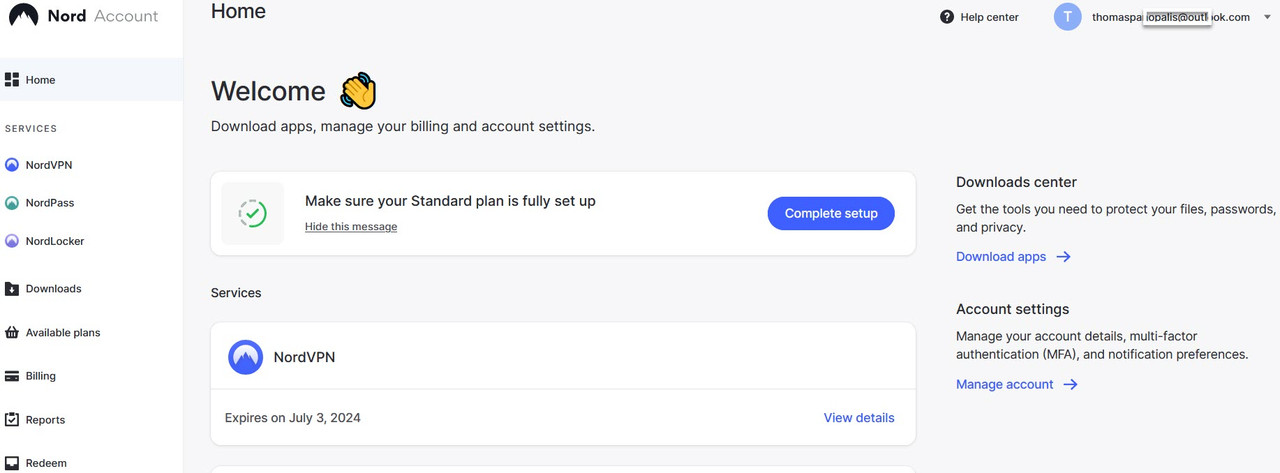Viewport: 1280px width, 473px height.
Task: Open the user avatar circle menu
Action: (x=1068, y=17)
